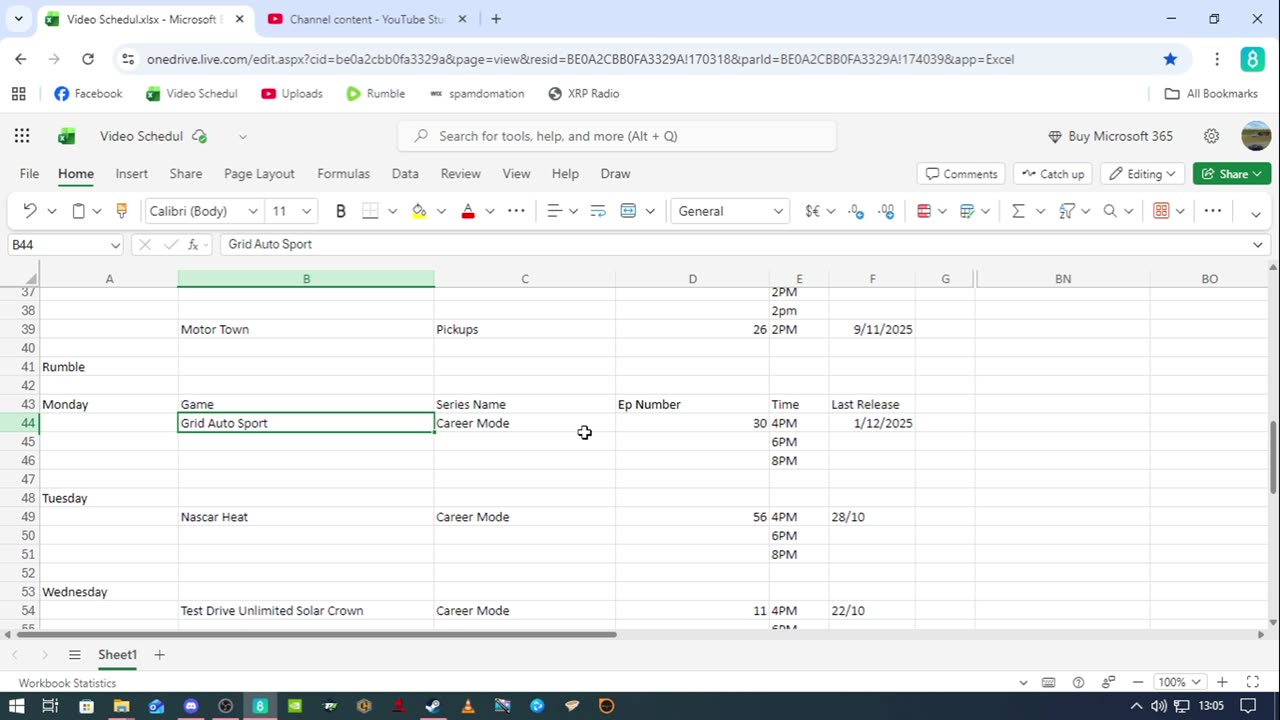Expand the ribbon display options chevron
The height and width of the screenshot is (720, 1280).
click(x=1256, y=213)
